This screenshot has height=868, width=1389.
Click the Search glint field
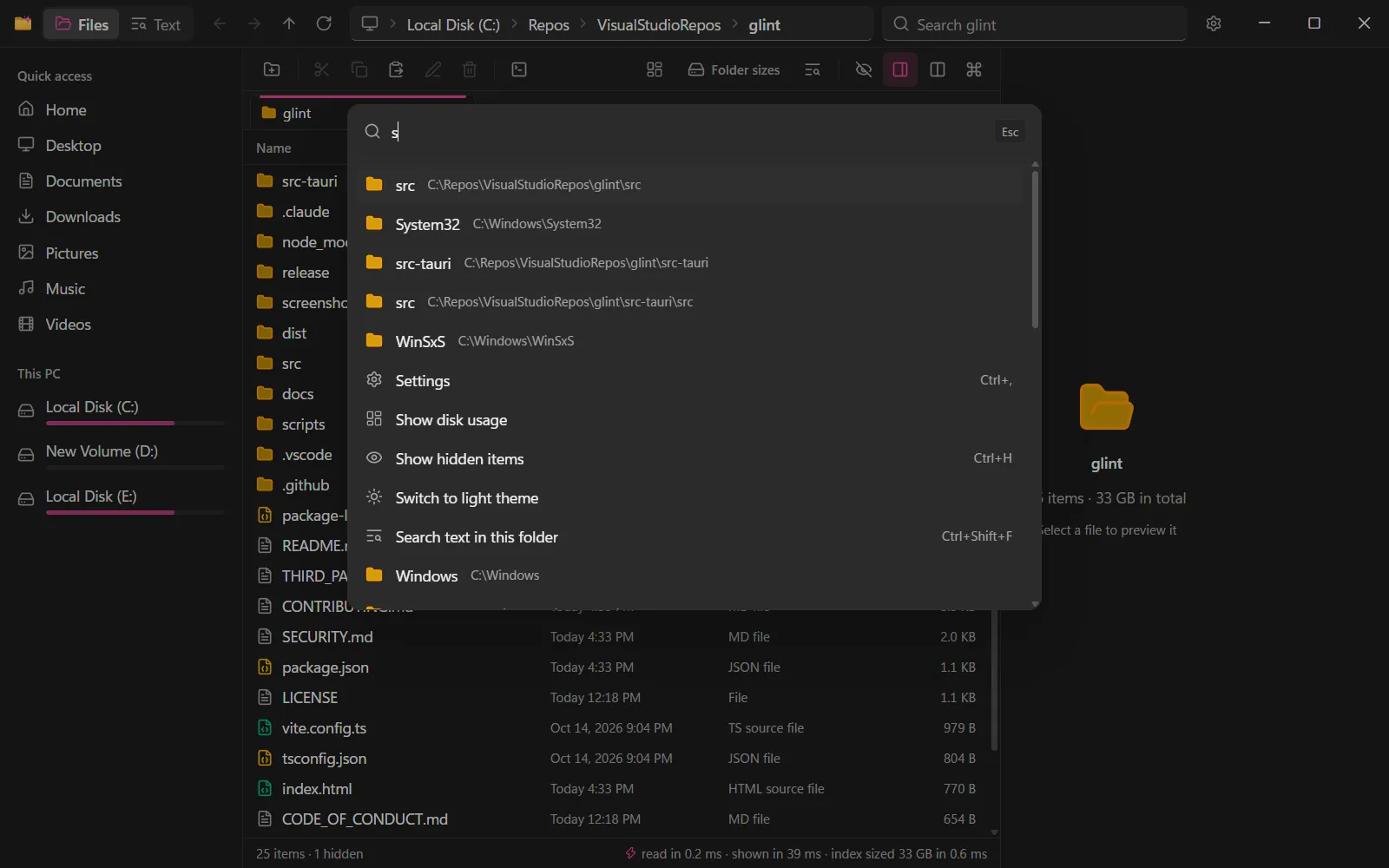(x=1035, y=24)
